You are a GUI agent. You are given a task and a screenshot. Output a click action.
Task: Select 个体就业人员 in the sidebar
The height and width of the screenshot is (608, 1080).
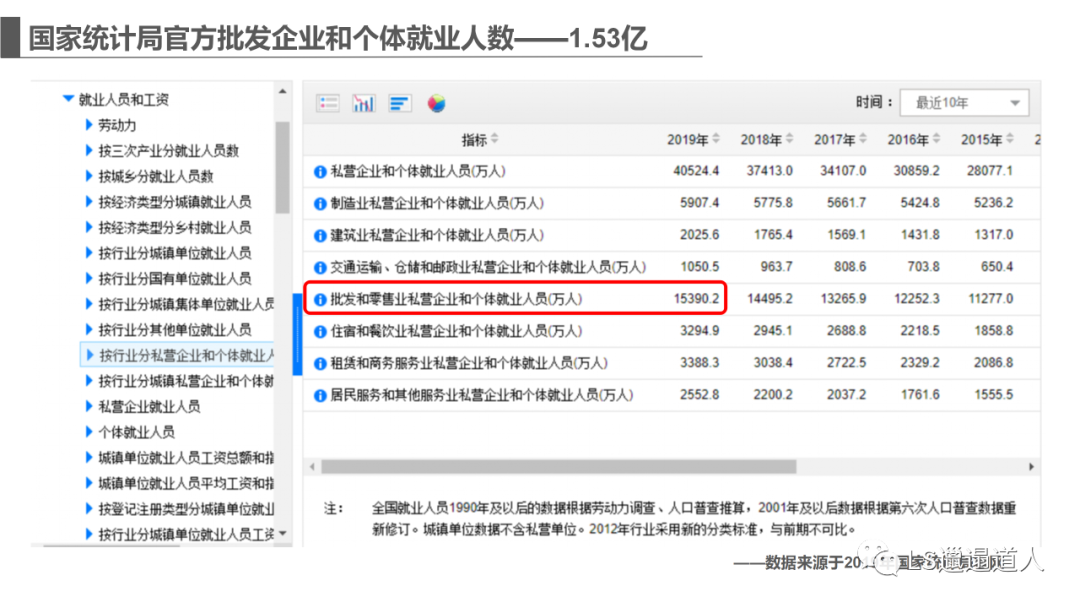(136, 431)
